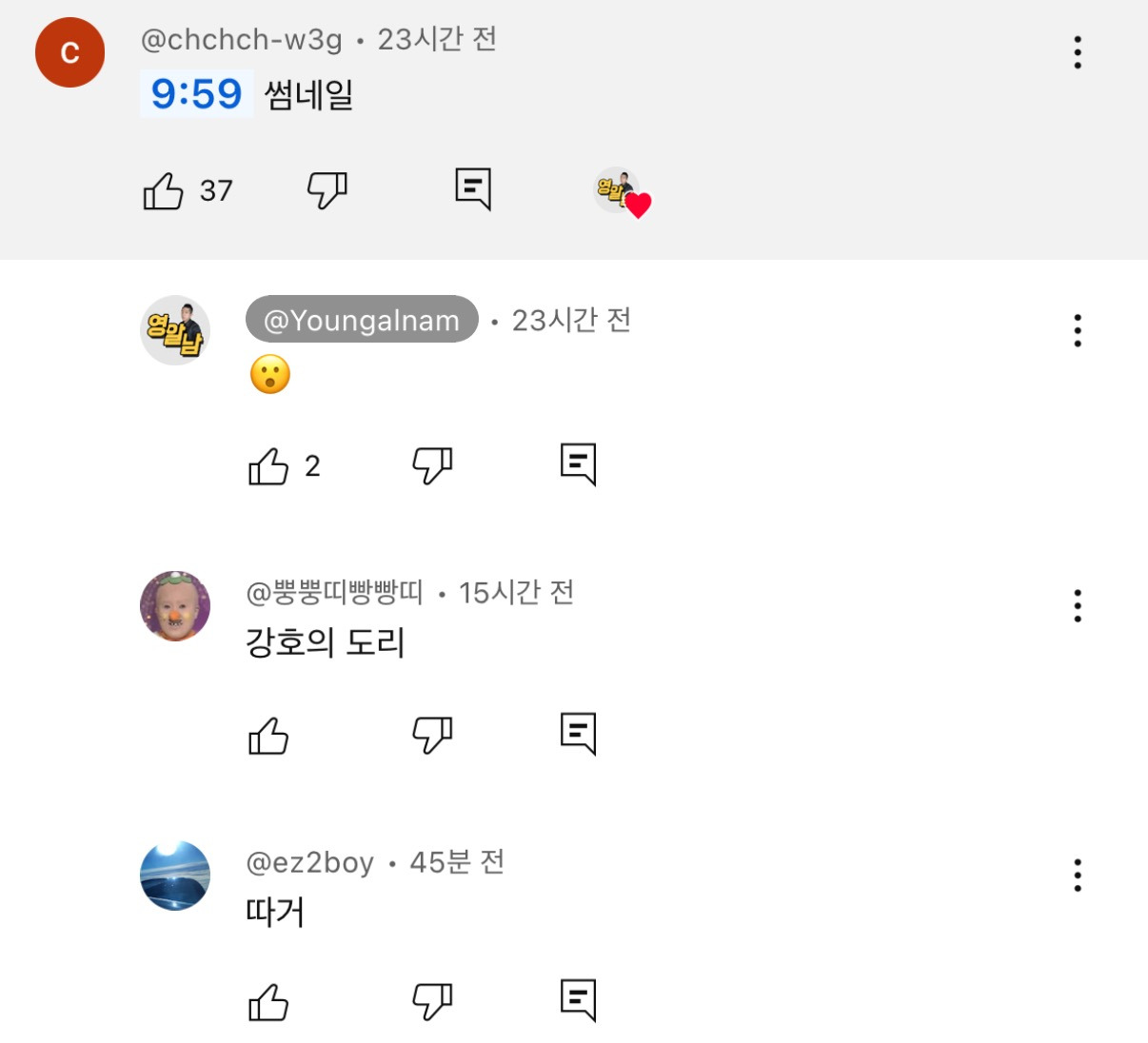Dislike the @ez2boy comment
1148x1043 pixels.
click(432, 1001)
